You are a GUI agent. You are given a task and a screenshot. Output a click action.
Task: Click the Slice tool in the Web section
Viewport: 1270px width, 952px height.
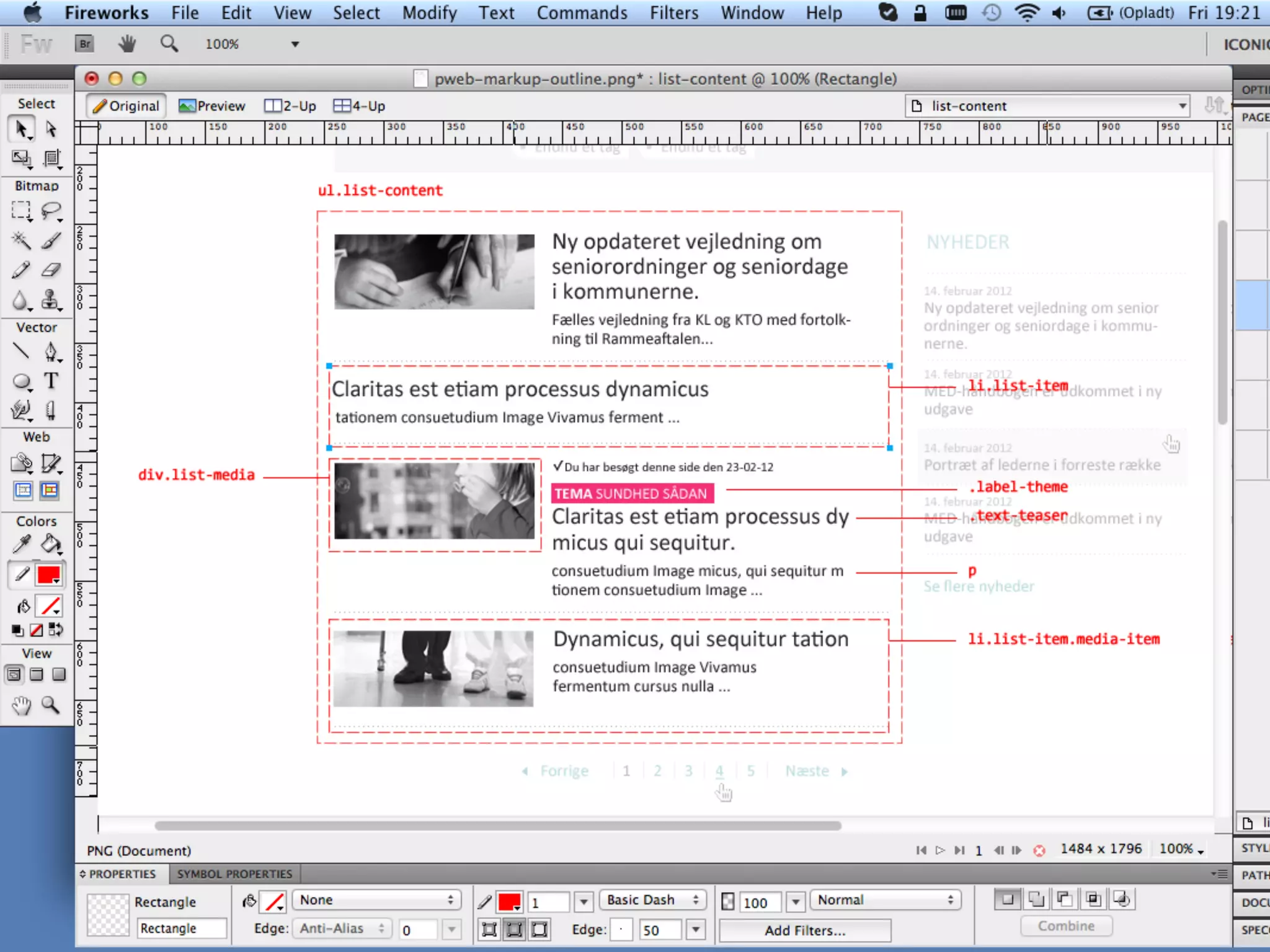(x=51, y=462)
